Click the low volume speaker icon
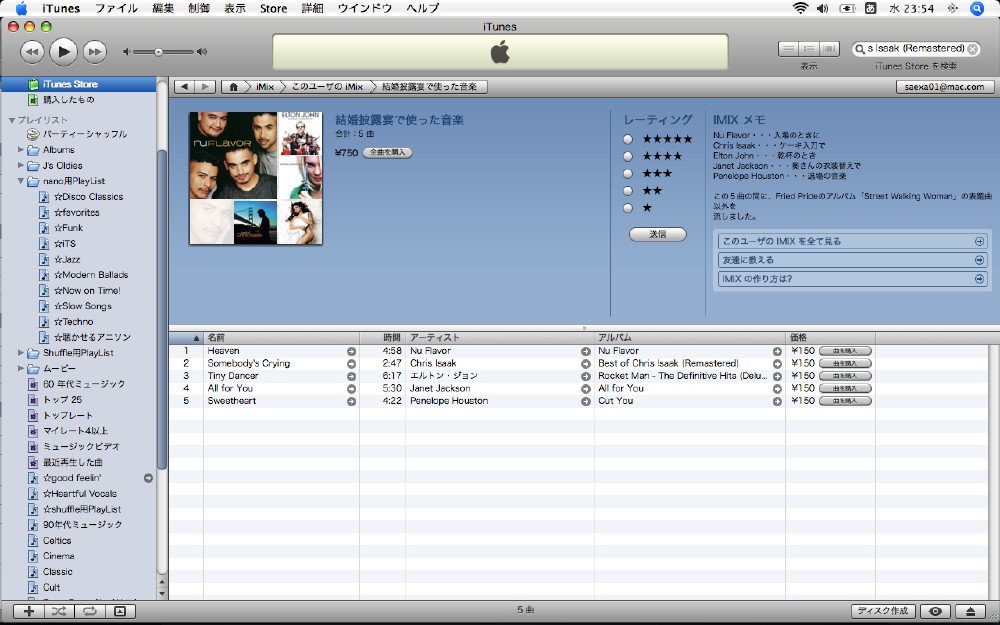This screenshot has width=1000, height=625. point(126,52)
